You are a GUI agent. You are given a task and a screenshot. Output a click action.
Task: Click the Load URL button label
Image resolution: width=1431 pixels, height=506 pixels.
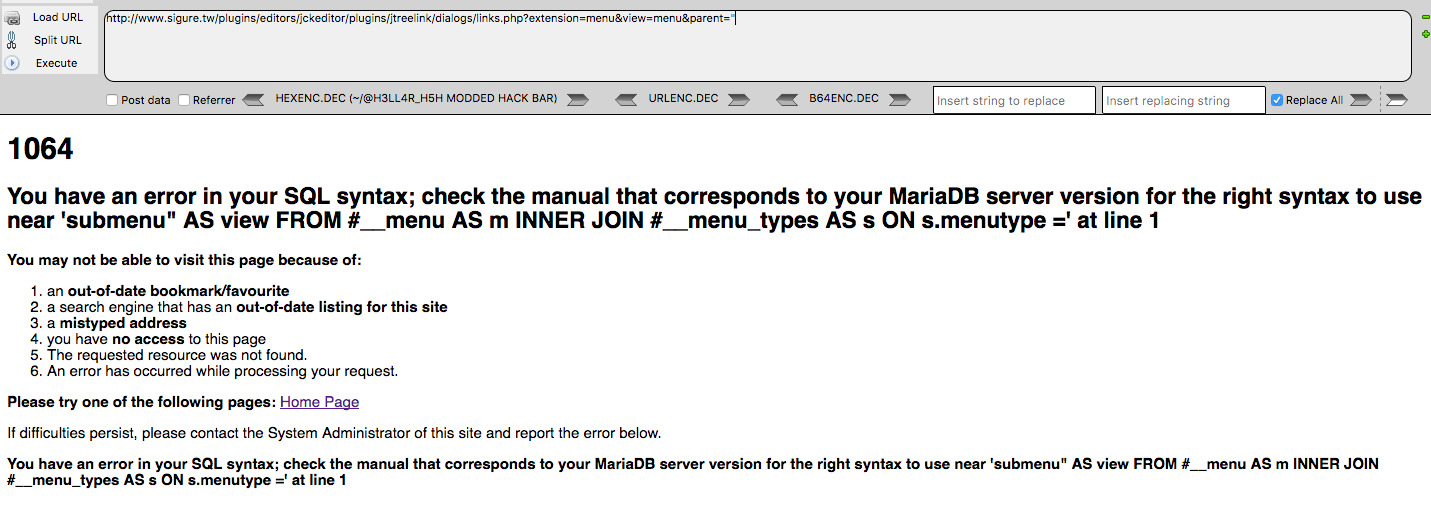[x=58, y=17]
